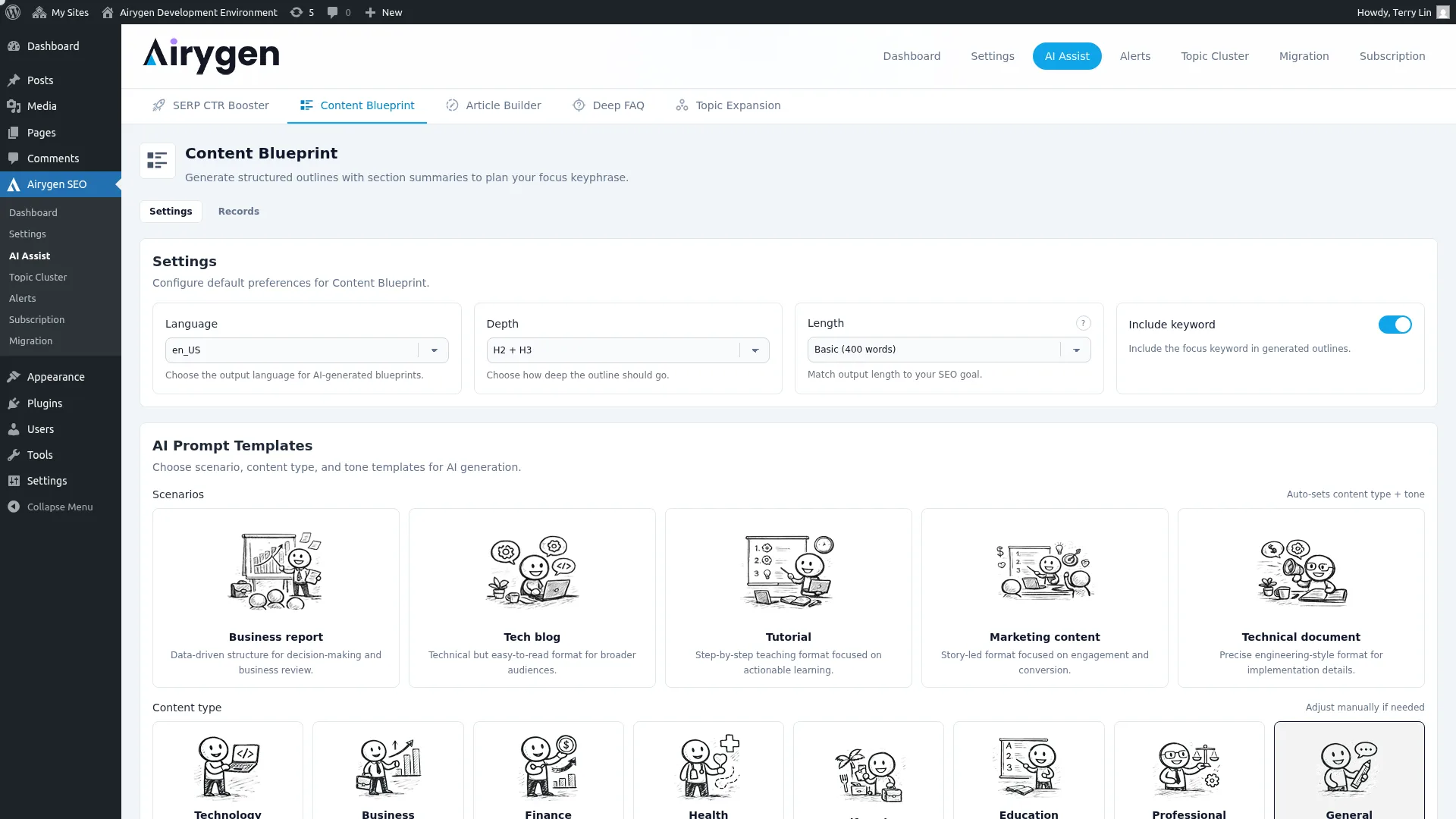1456x819 pixels.
Task: Open Migration in top navigation
Action: point(1304,56)
